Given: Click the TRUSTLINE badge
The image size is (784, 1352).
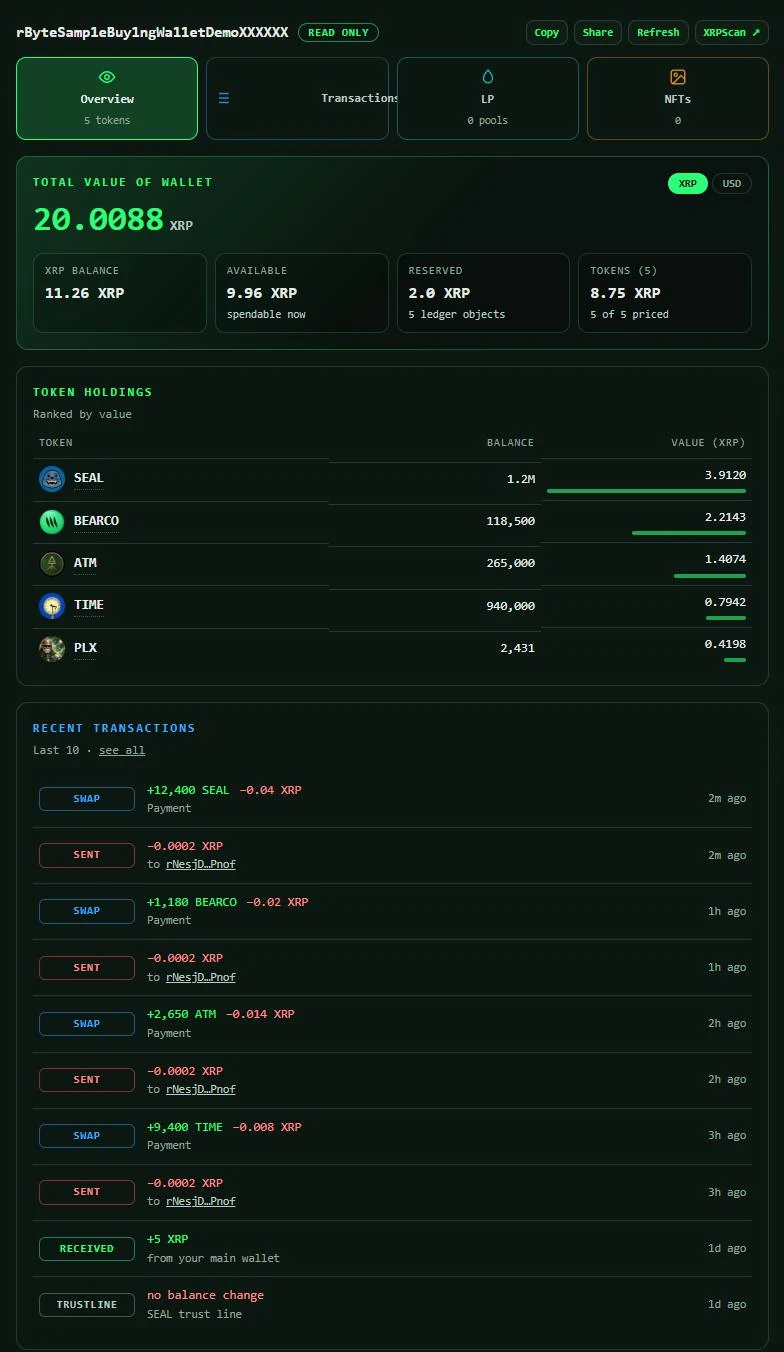Looking at the screenshot, I should (x=87, y=1304).
